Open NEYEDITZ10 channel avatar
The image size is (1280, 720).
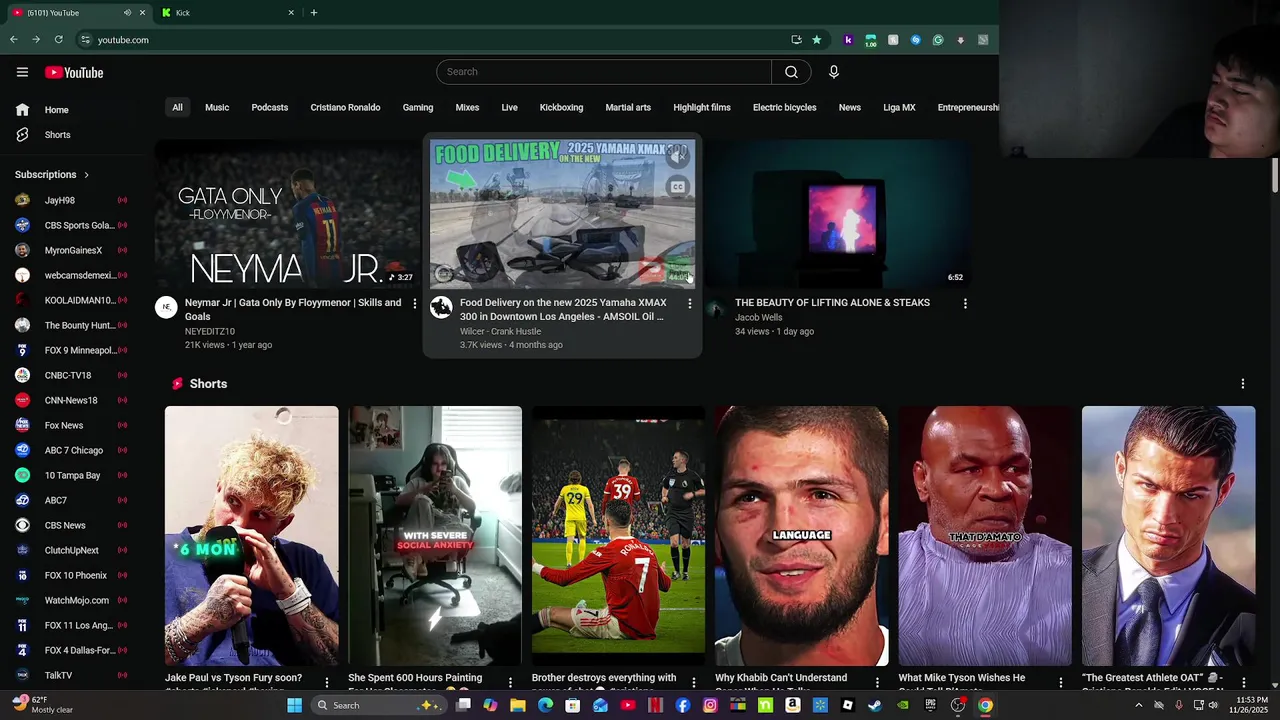(166, 308)
